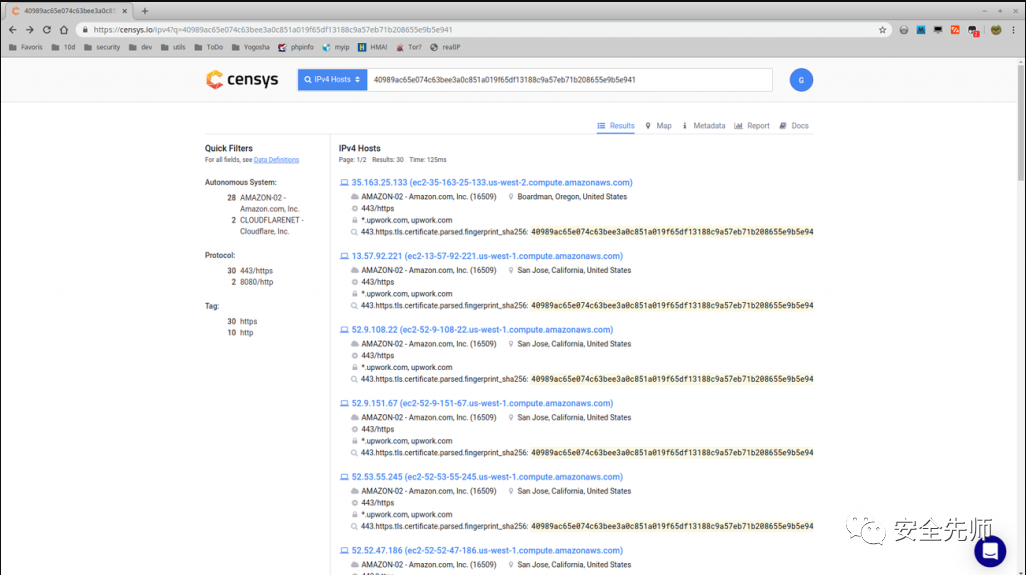
Task: Open the Favoris bookmarks folder
Action: (x=26, y=47)
